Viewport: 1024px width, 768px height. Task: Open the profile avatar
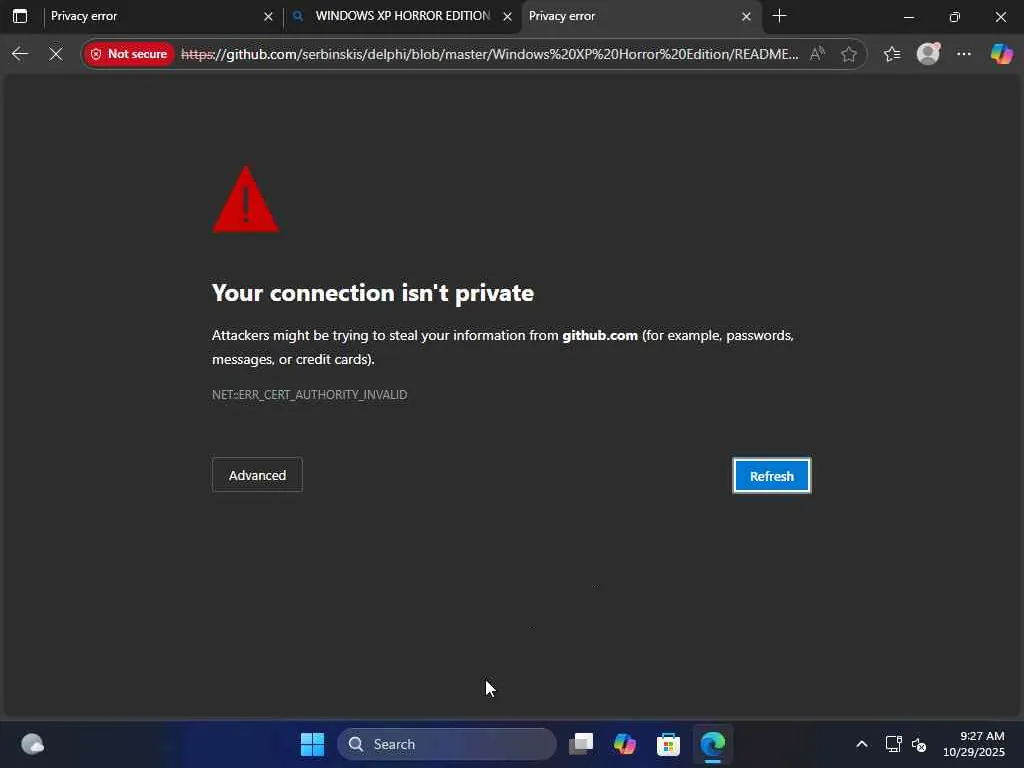click(928, 54)
